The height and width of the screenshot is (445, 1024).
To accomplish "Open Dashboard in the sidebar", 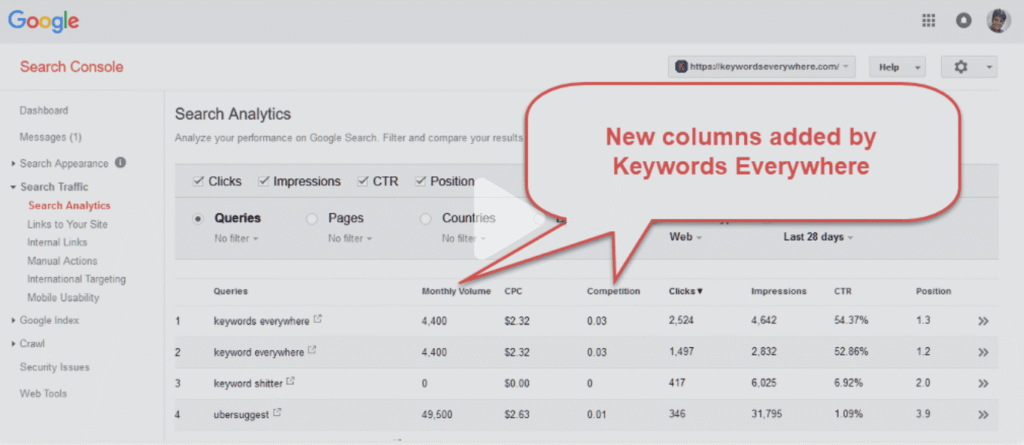I will tap(44, 110).
